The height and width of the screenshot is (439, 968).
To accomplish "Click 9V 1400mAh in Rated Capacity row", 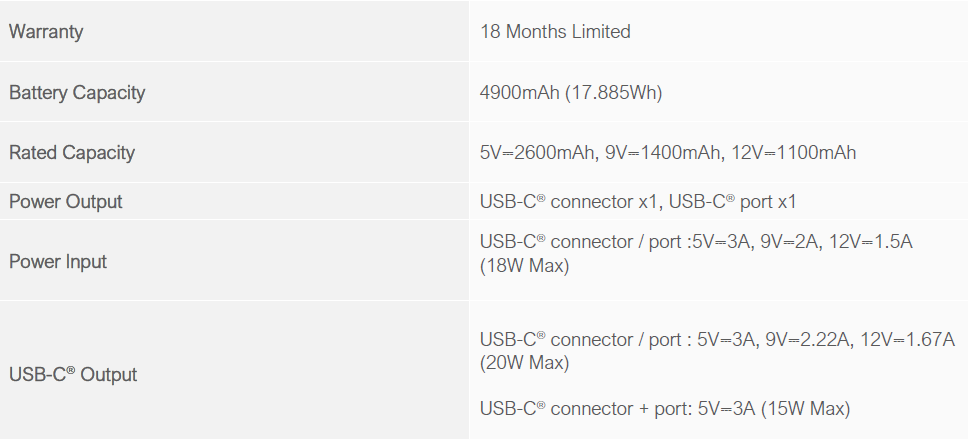I will [x=664, y=152].
